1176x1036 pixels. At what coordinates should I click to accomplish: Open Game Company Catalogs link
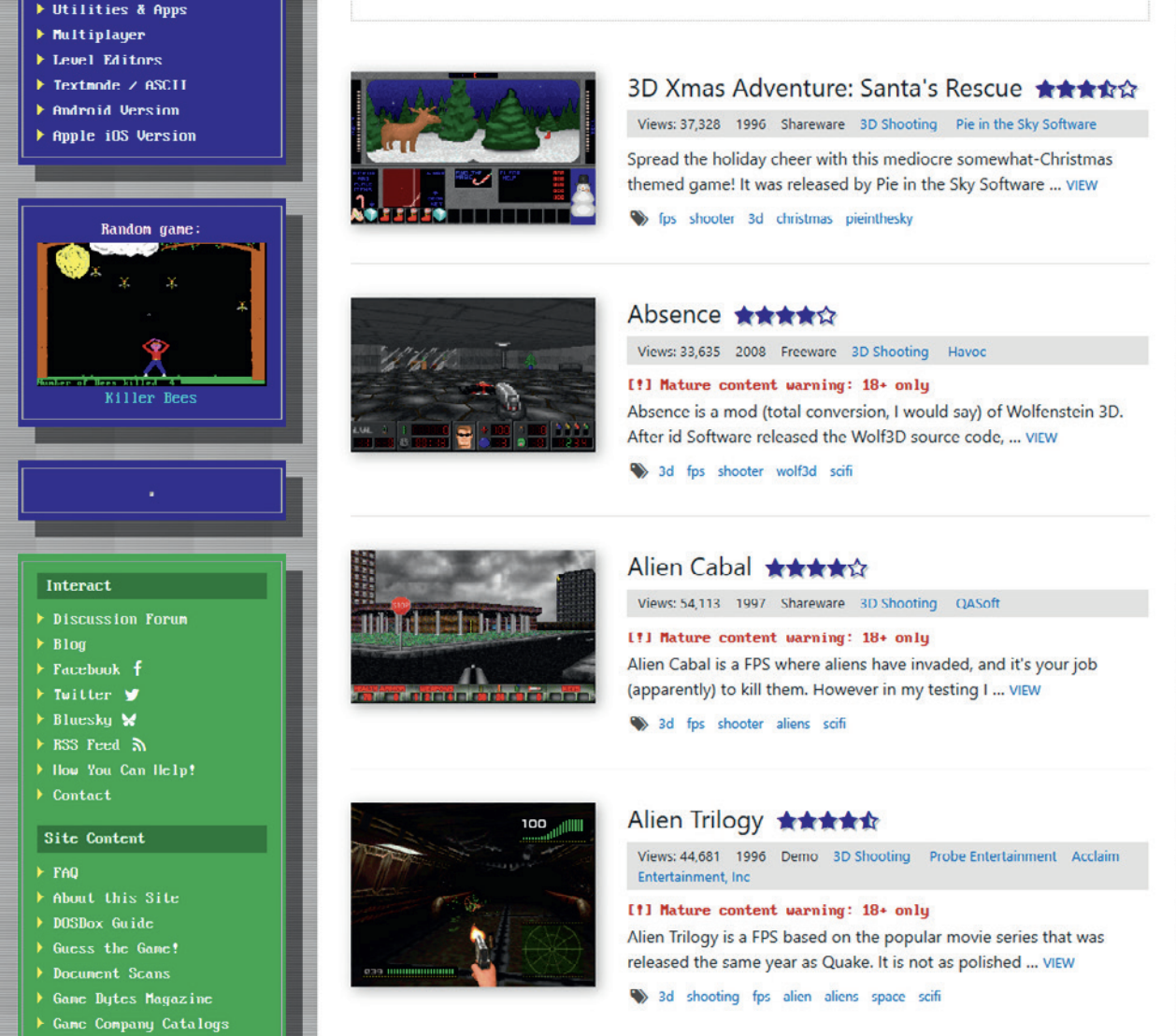[141, 1024]
